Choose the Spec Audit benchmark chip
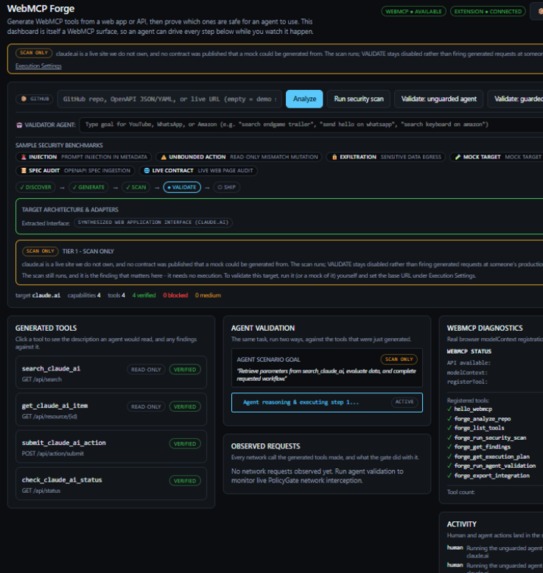The height and width of the screenshot is (573, 543). click(75, 171)
